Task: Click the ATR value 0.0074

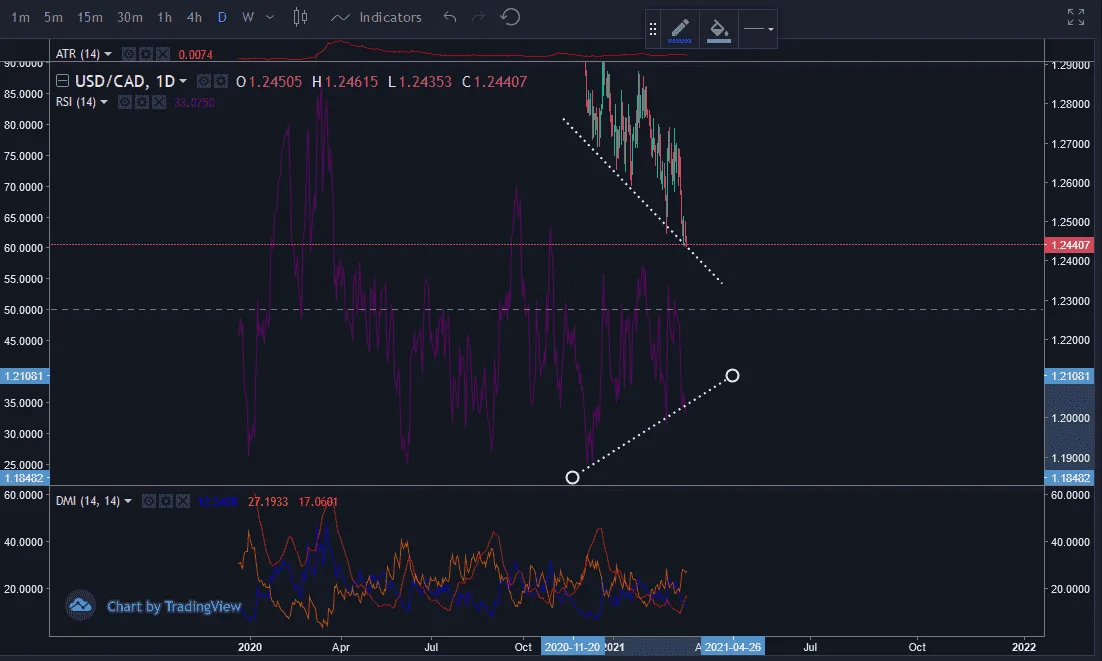Action: coord(195,54)
